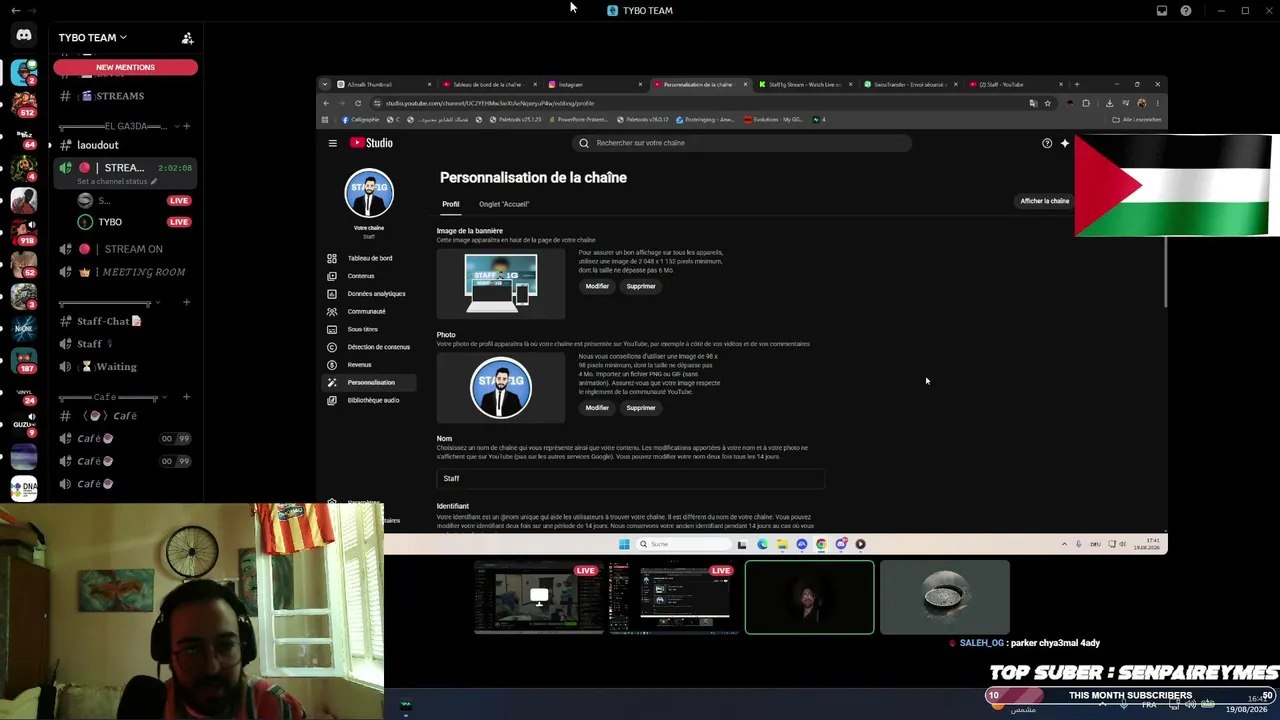Open Discord help icon in the title bar
This screenshot has width=1280, height=720.
[1186, 11]
